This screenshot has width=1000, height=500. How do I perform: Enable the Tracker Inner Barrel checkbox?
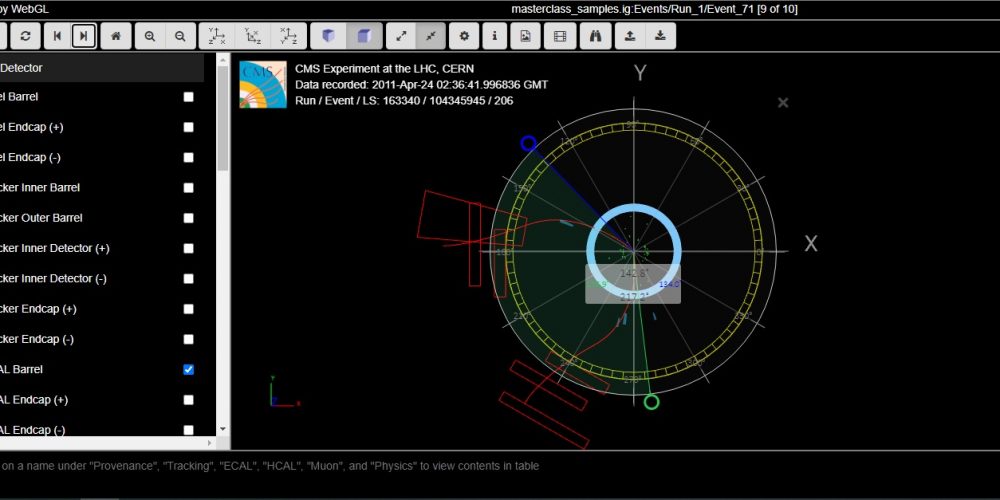tap(188, 188)
